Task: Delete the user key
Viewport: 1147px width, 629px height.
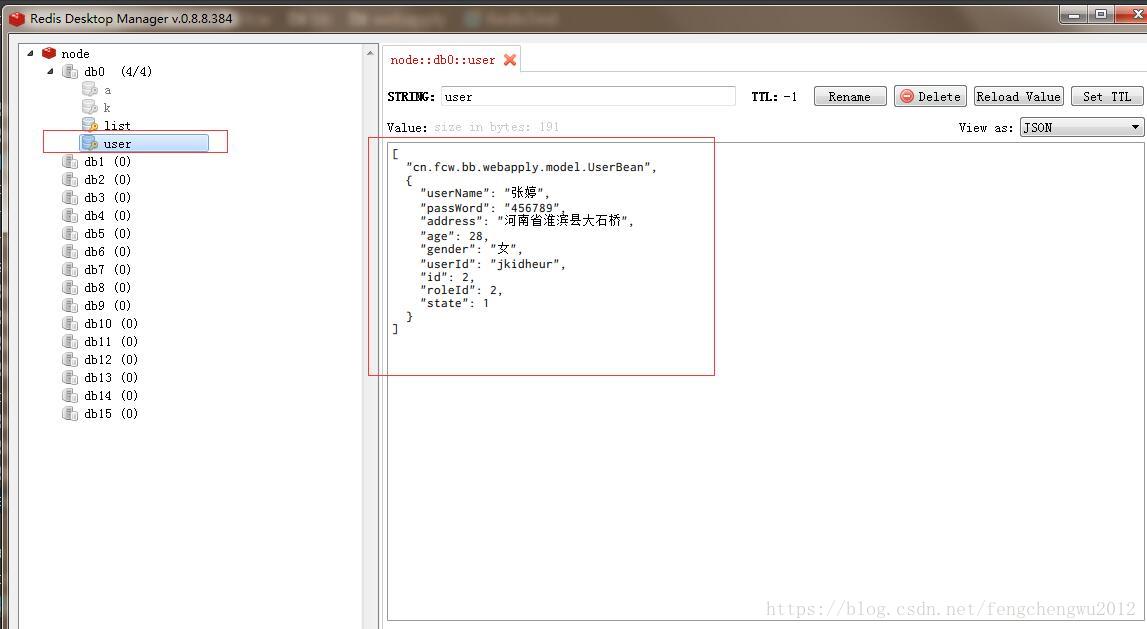Action: click(x=930, y=97)
